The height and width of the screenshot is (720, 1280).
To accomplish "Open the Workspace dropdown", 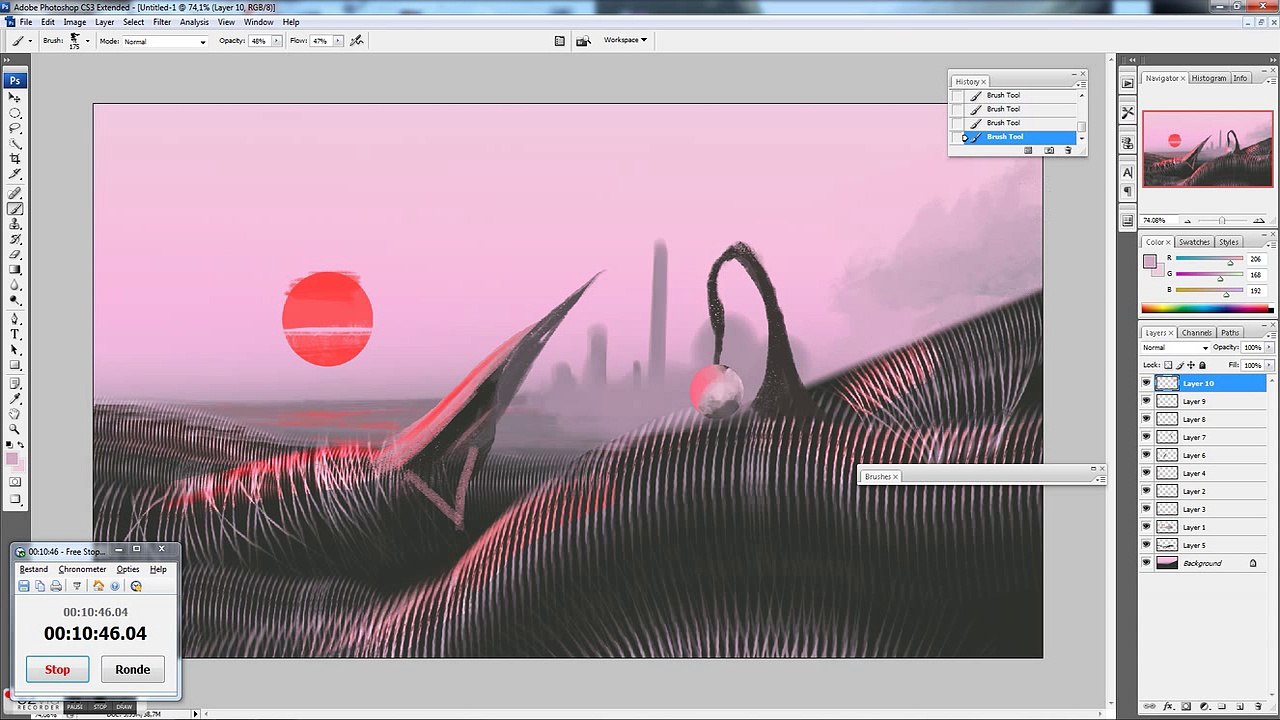I will point(625,40).
